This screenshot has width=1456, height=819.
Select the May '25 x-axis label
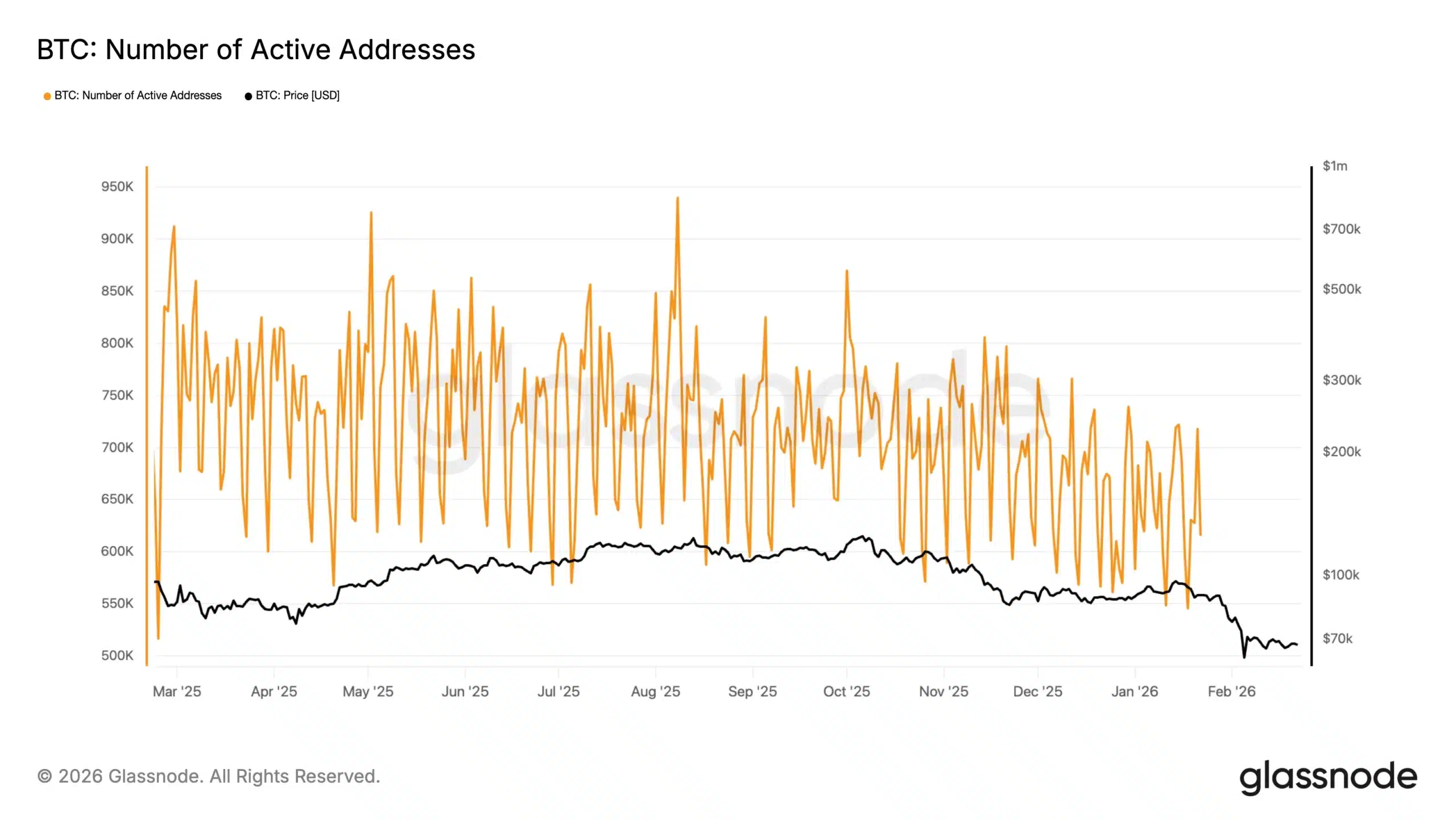pos(368,692)
